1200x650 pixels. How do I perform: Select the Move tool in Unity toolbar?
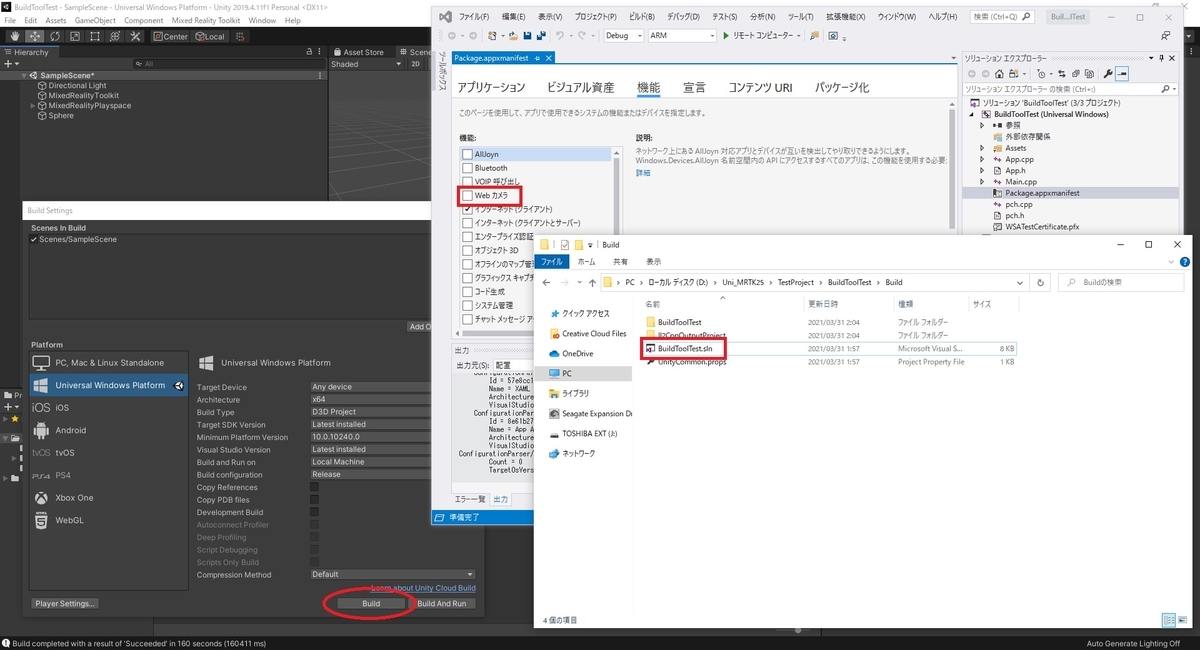pyautogui.click(x=34, y=36)
